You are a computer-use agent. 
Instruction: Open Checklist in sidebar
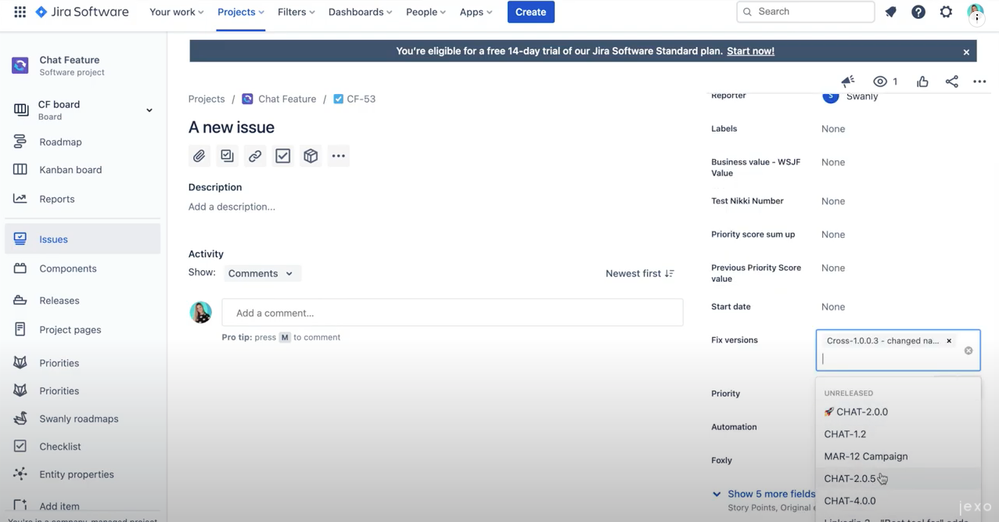(83, 446)
